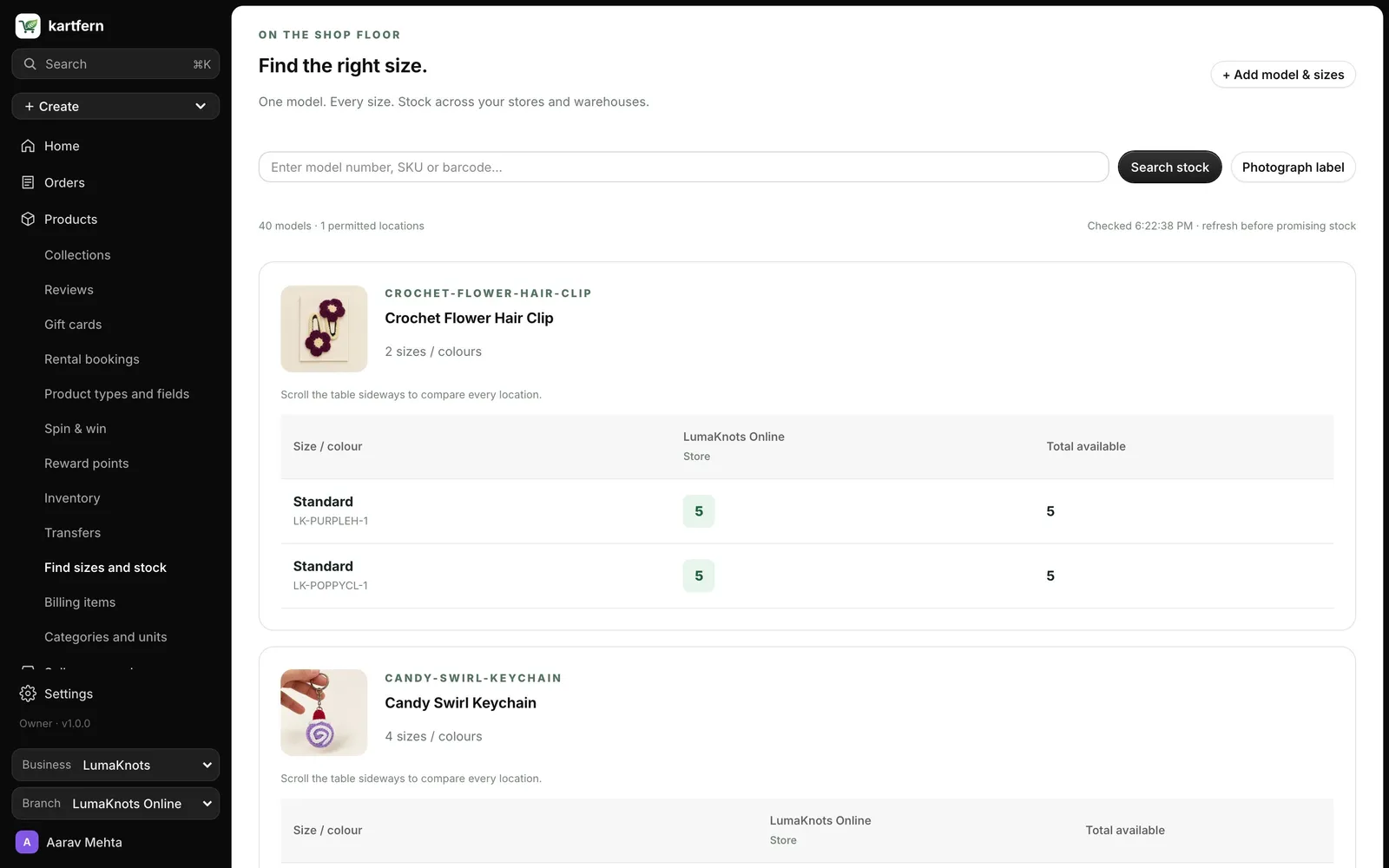Click the Candy Swirl Keychain title
Screen dimensions: 1389x868
[x=460, y=703]
